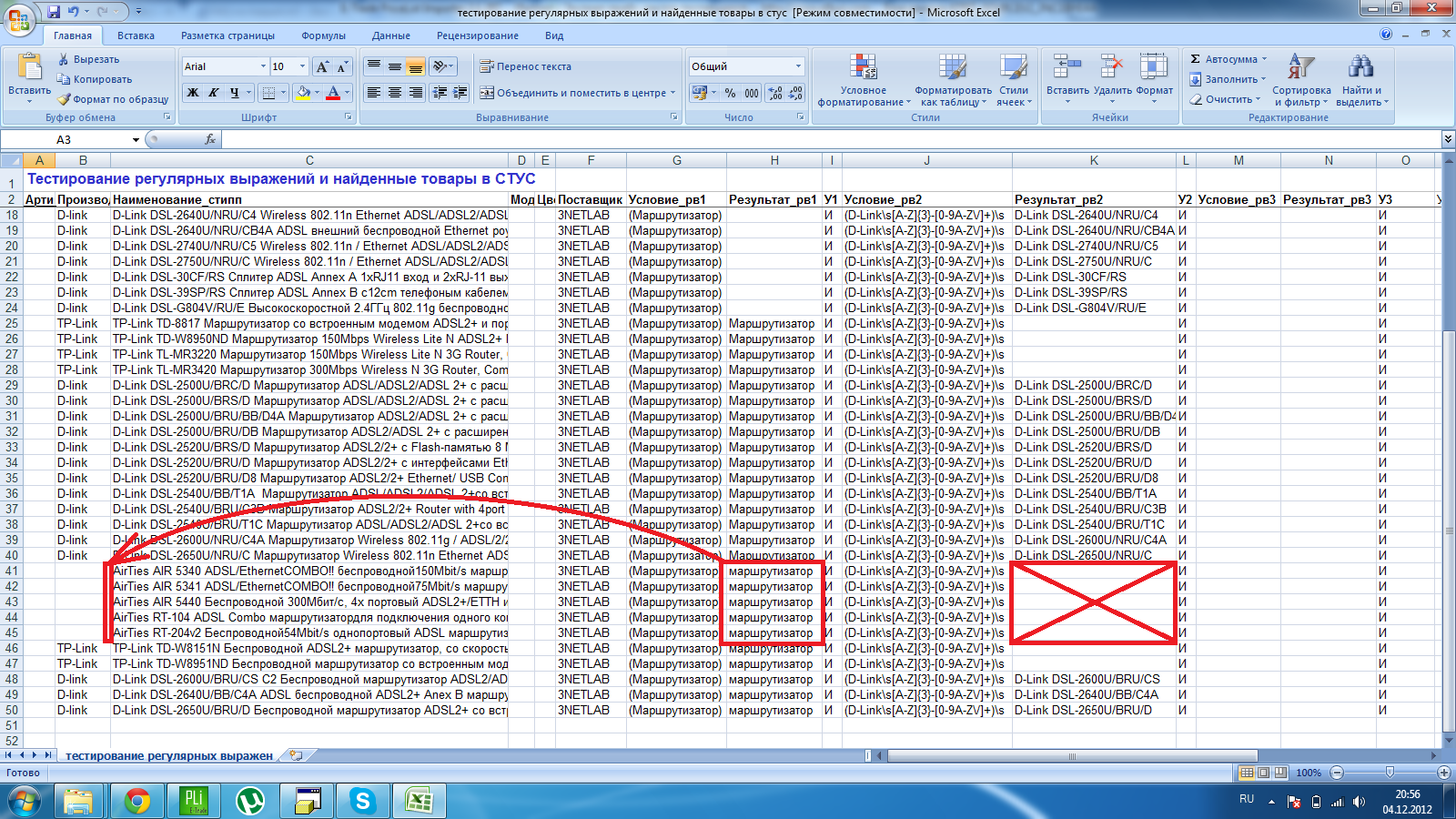Open Conditional Formatting (Условное форматирование)
This screenshot has width=1456, height=819.
coord(864,80)
